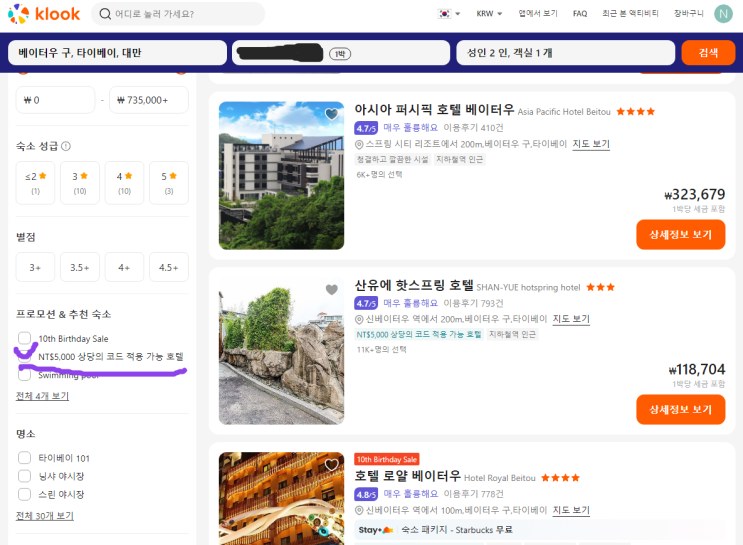The width and height of the screenshot is (743, 545).
Task: Check the NT$5,000 코드 적용 가능 호텔 checkbox
Action: pos(24,357)
